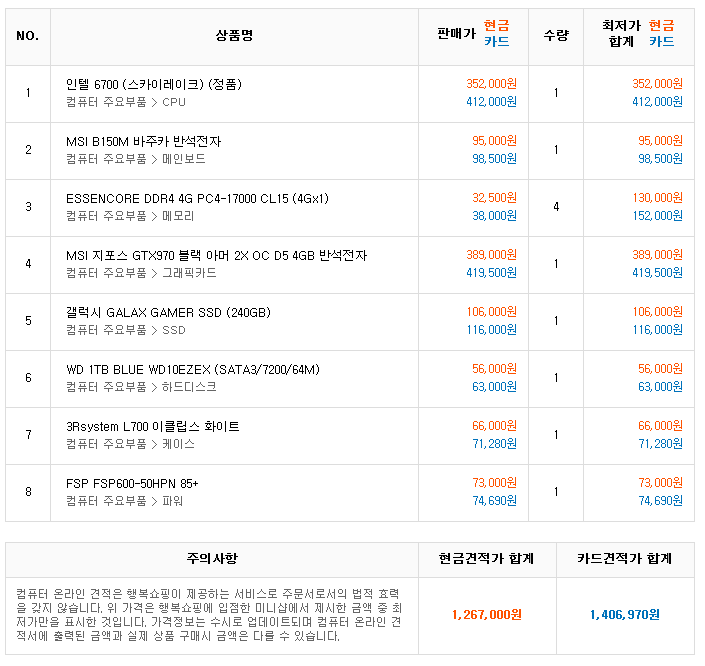Click the quantity 4 for ESSENCORE memory
The image size is (705, 666).
556,207
